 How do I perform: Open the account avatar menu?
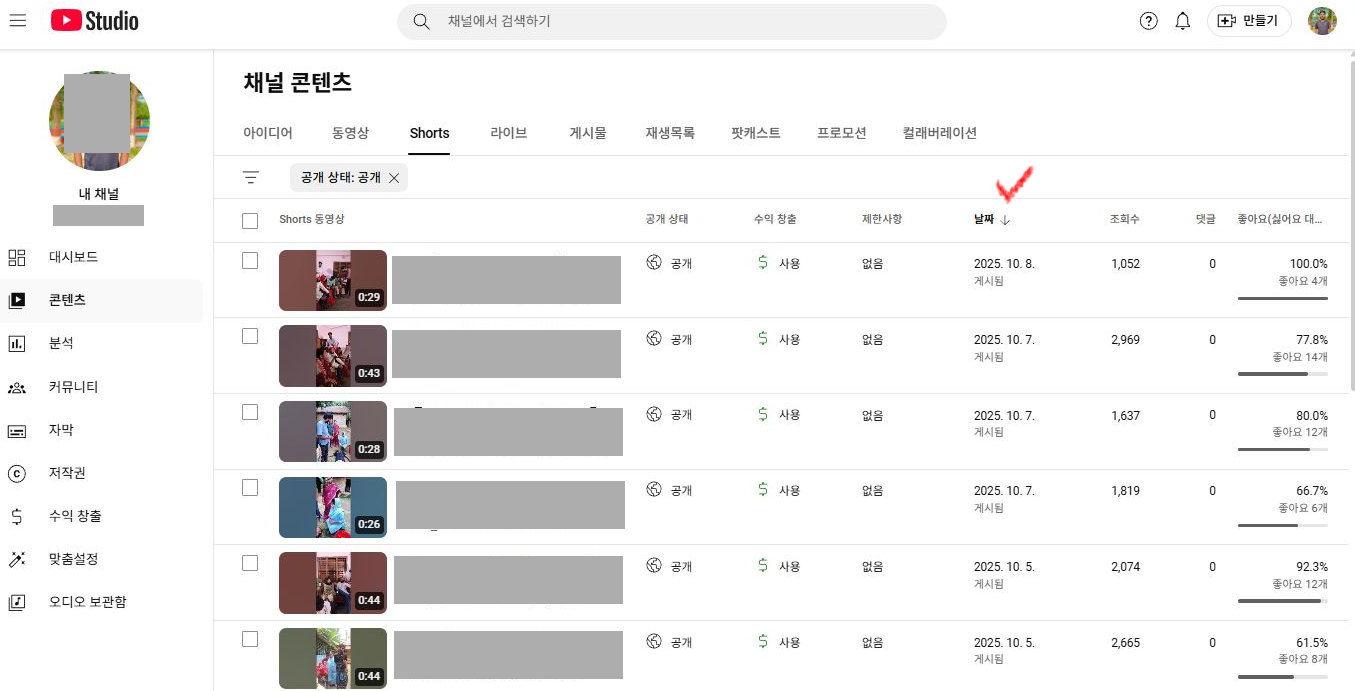click(1322, 21)
